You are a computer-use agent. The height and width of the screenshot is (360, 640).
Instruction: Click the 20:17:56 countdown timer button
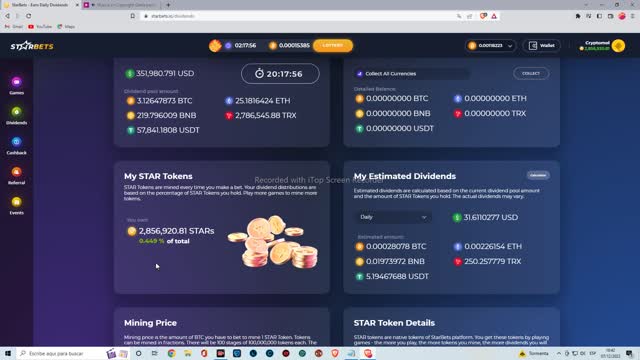280,74
